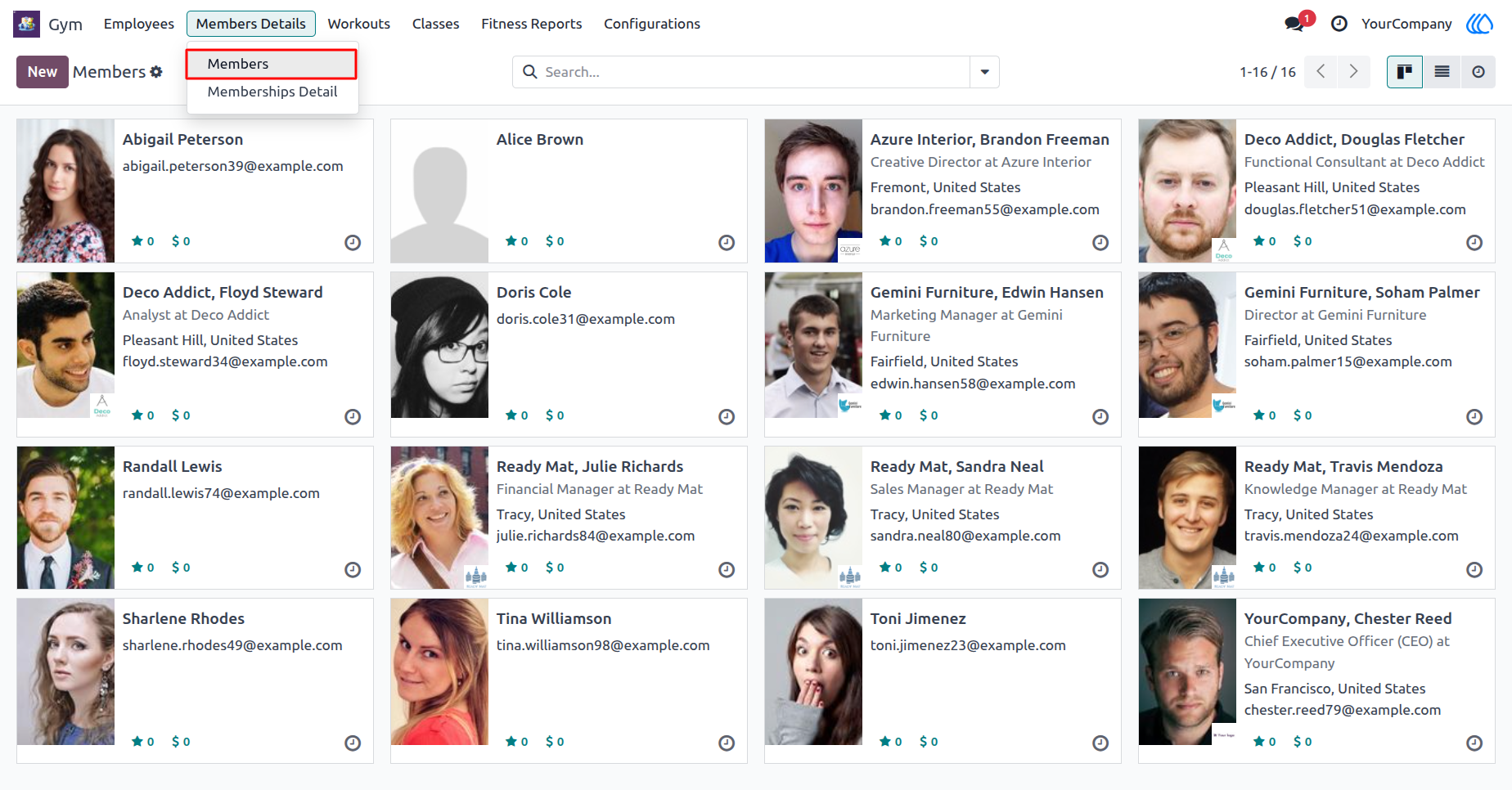1512x790 pixels.
Task: Open the activities clock icon in top bar
Action: point(1339,24)
